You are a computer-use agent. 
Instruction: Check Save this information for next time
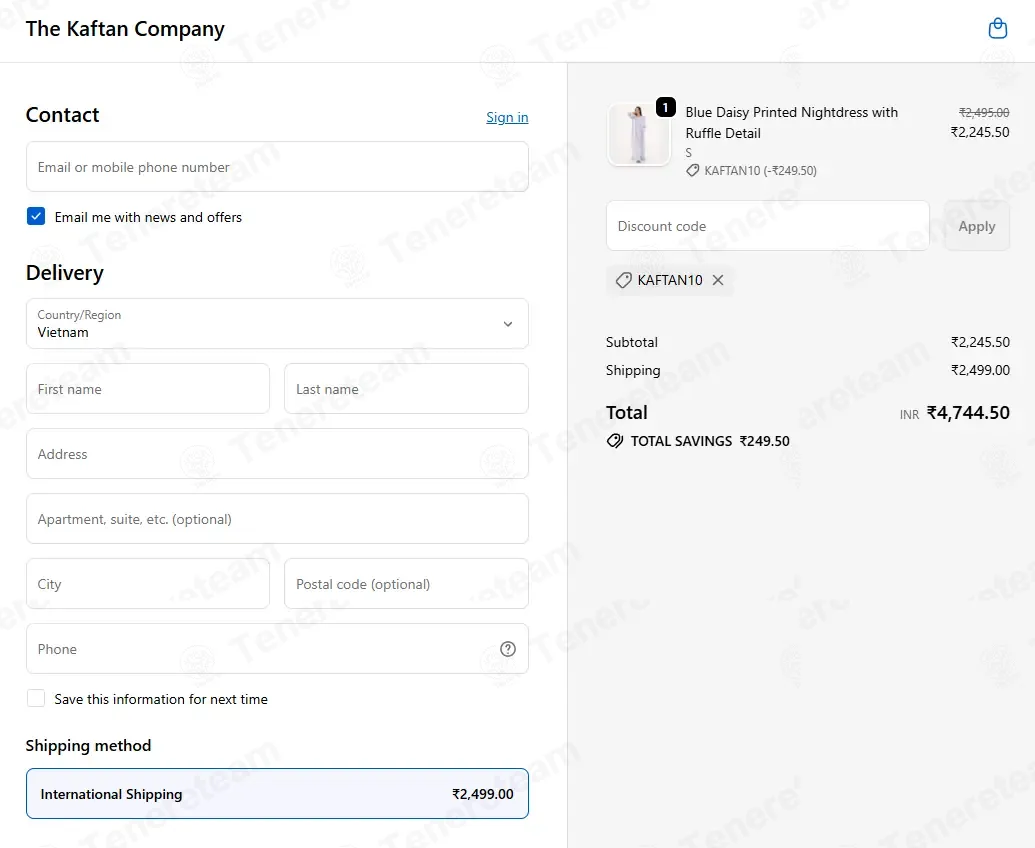pos(36,698)
